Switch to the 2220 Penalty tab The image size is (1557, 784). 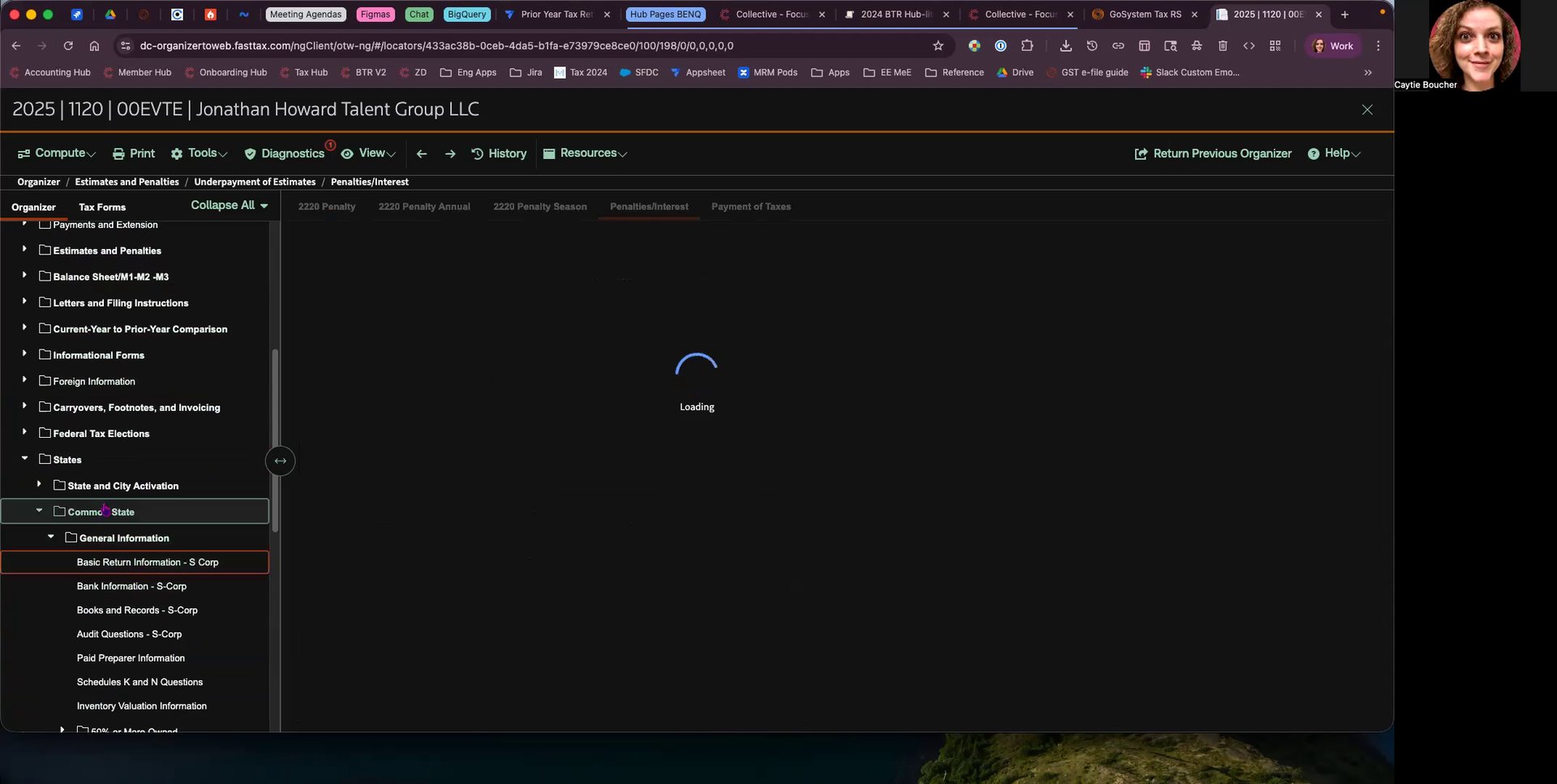pyautogui.click(x=327, y=207)
